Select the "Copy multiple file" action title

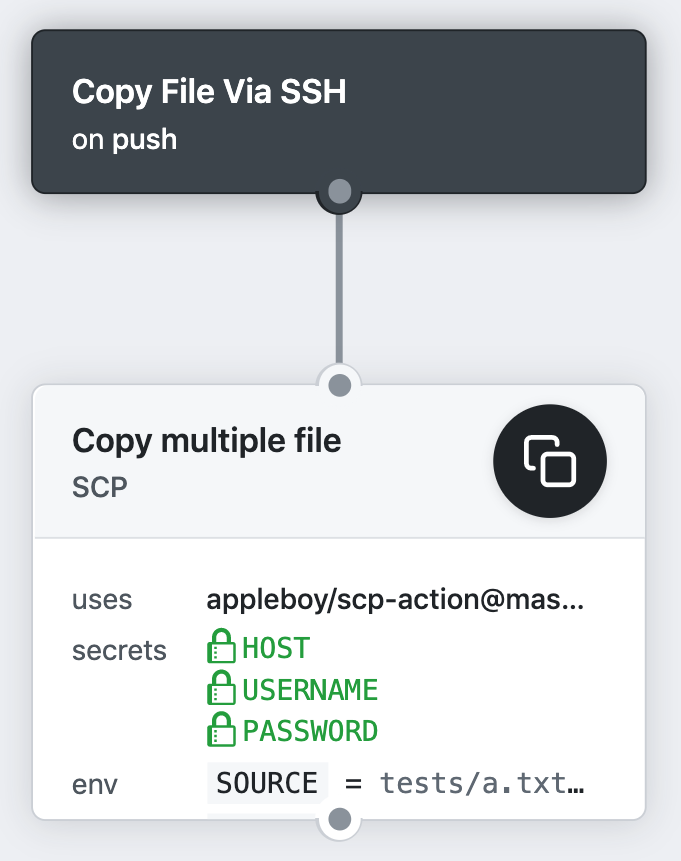(207, 440)
